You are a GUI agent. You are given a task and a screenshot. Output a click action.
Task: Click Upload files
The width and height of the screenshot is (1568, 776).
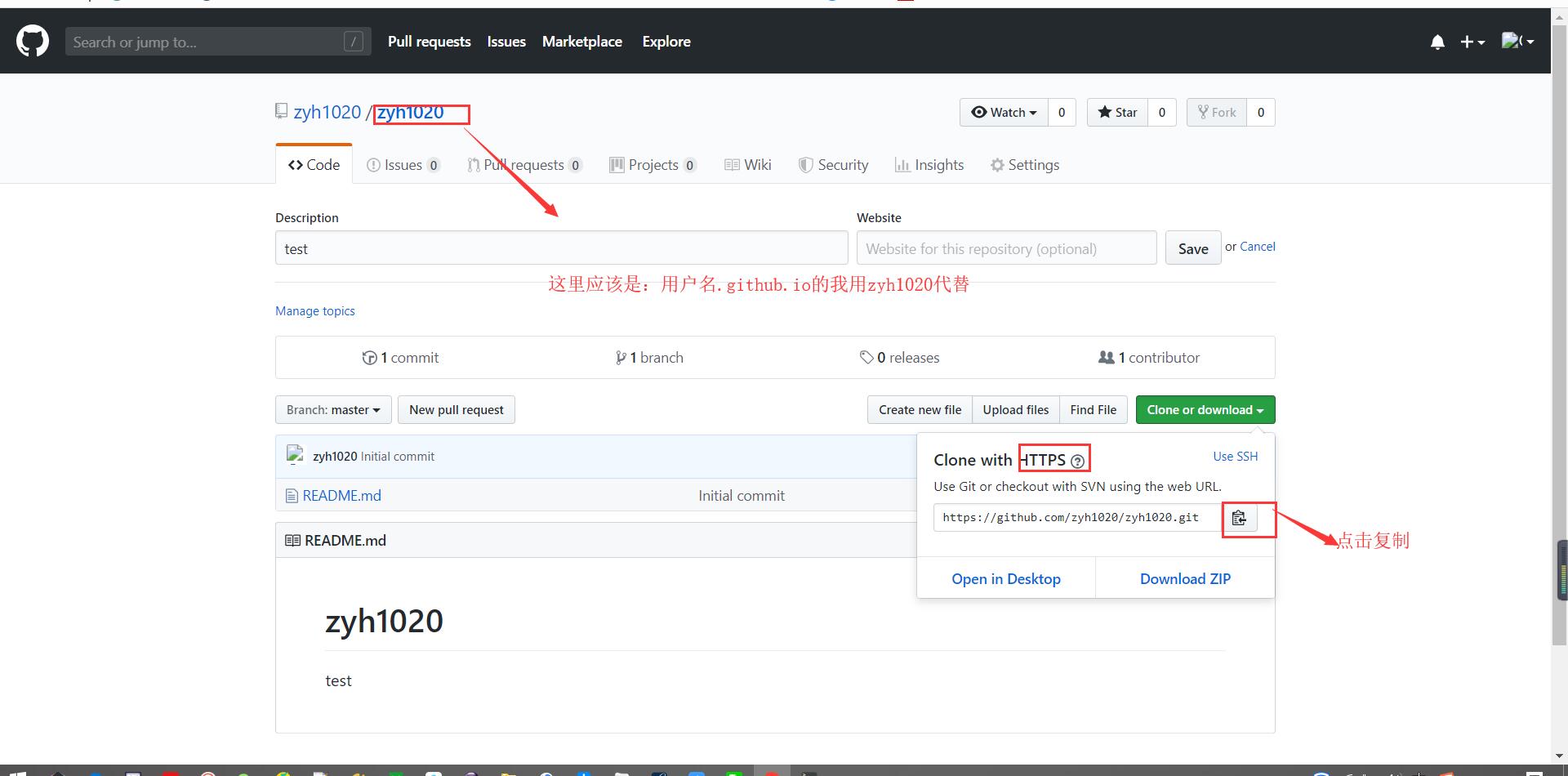[1016, 410]
